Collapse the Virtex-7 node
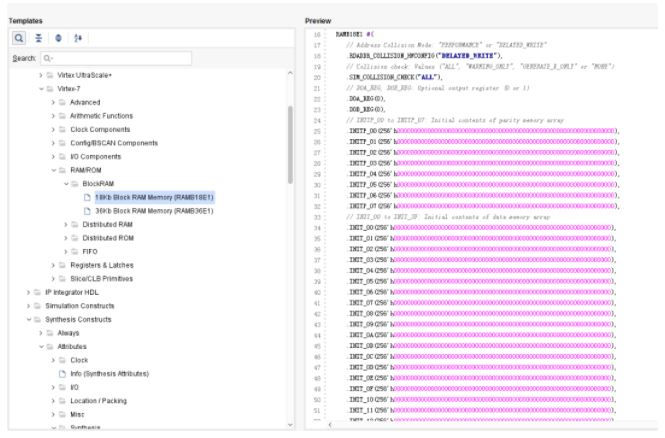Screen dimensions: 665x438 point(41,89)
